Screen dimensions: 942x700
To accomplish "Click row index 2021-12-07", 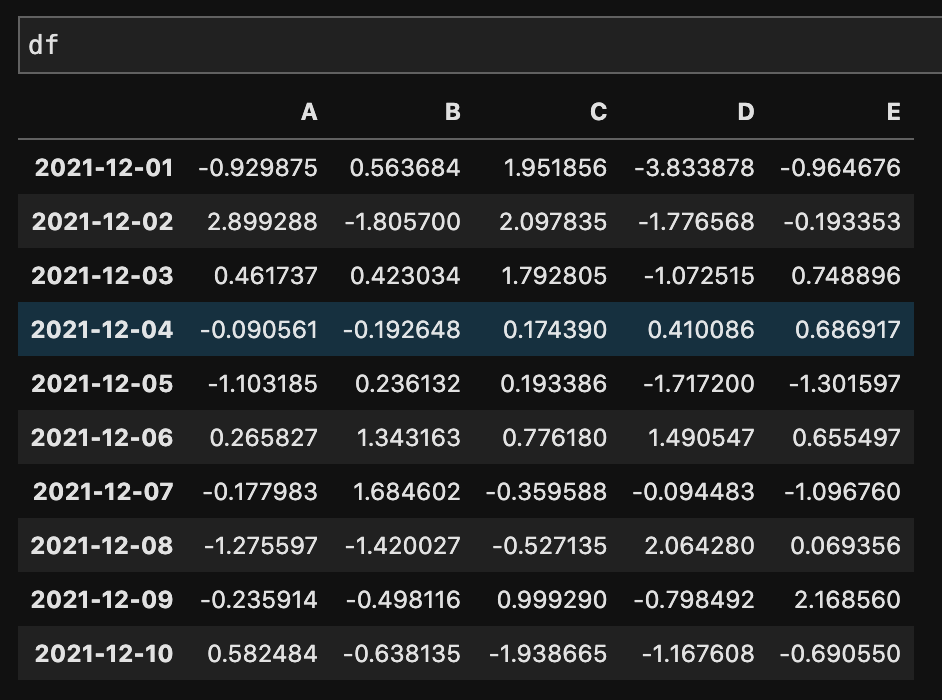I will pos(103,492).
